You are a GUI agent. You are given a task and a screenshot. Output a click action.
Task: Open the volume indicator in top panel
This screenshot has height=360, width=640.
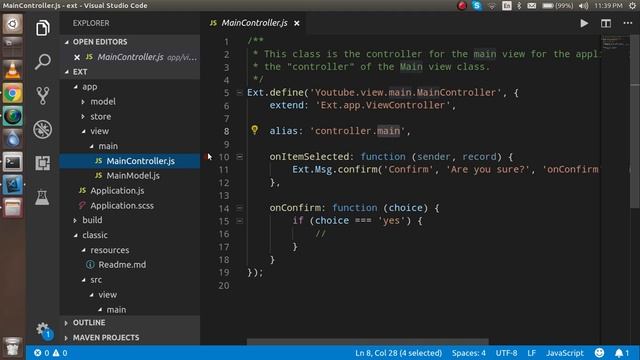tap(584, 6)
